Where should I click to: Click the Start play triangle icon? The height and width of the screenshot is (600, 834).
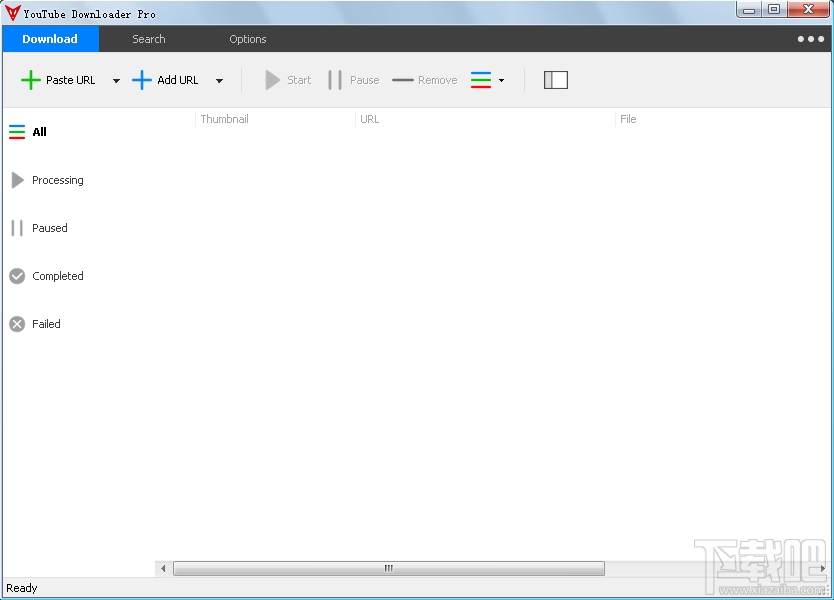[x=272, y=80]
